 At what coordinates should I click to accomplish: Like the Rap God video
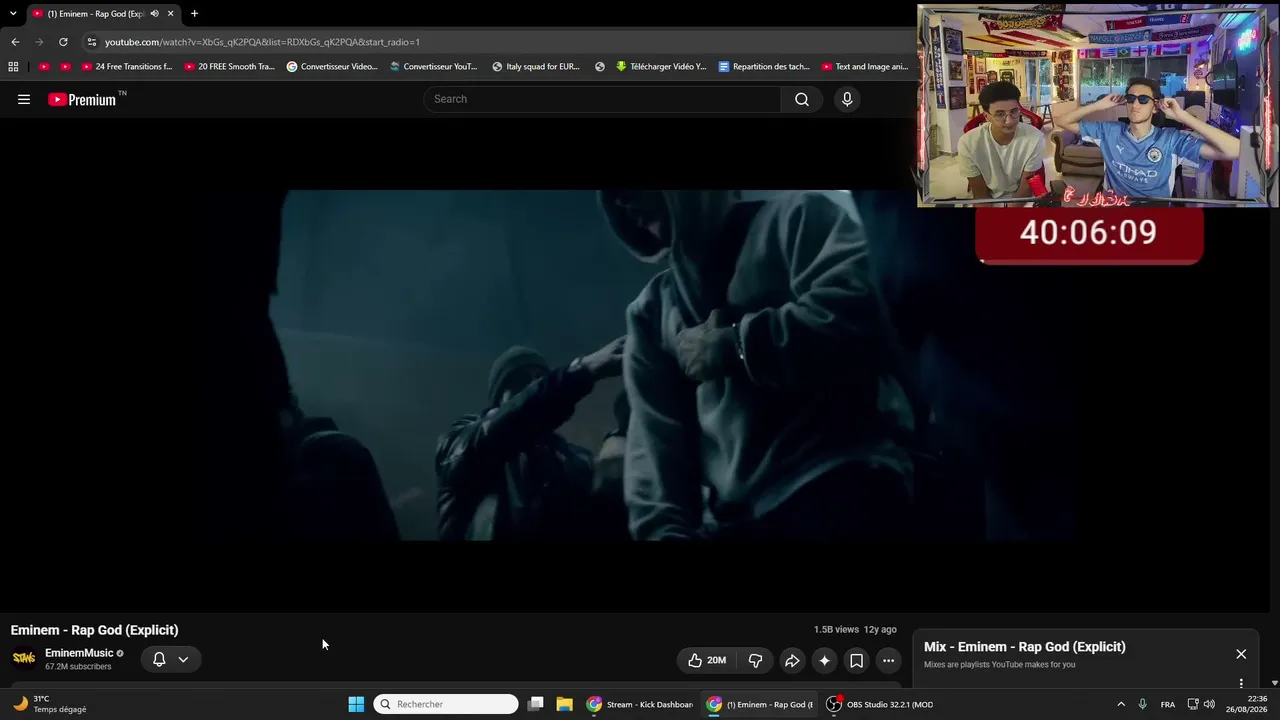pos(706,660)
